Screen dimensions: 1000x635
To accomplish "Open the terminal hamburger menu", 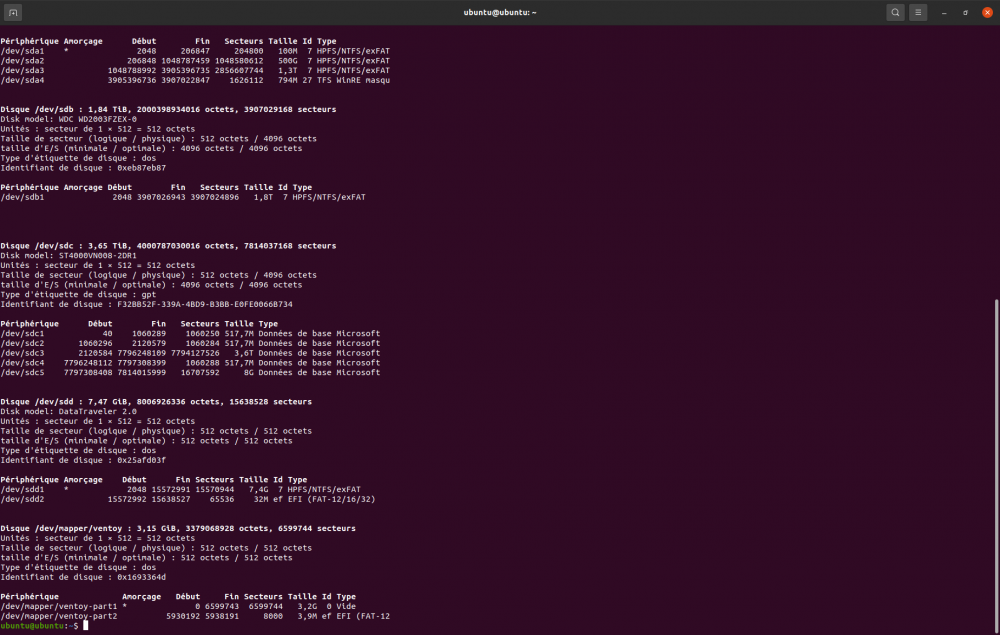I will pos(918,12).
